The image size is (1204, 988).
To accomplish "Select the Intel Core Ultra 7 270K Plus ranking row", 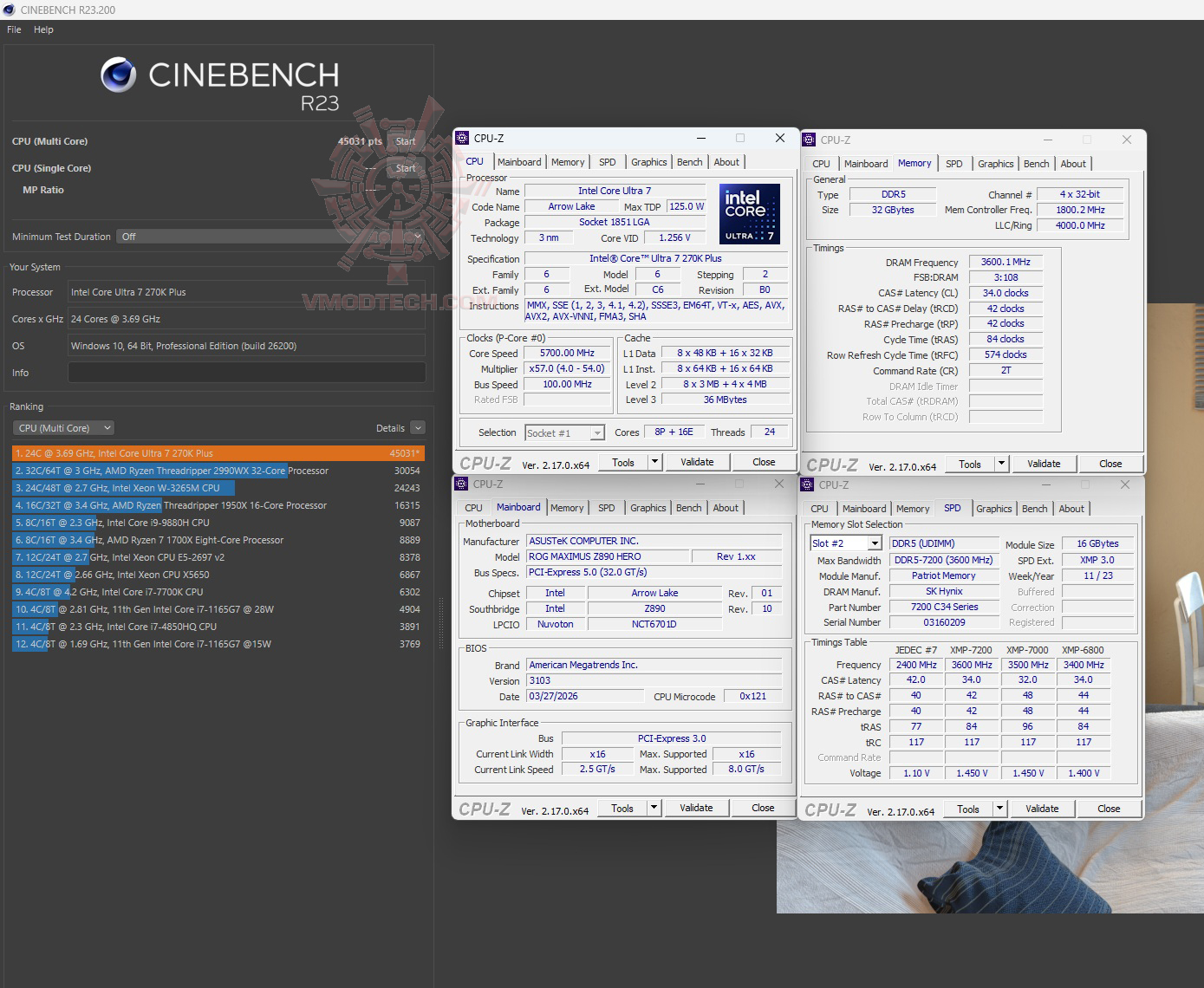I will click(218, 453).
